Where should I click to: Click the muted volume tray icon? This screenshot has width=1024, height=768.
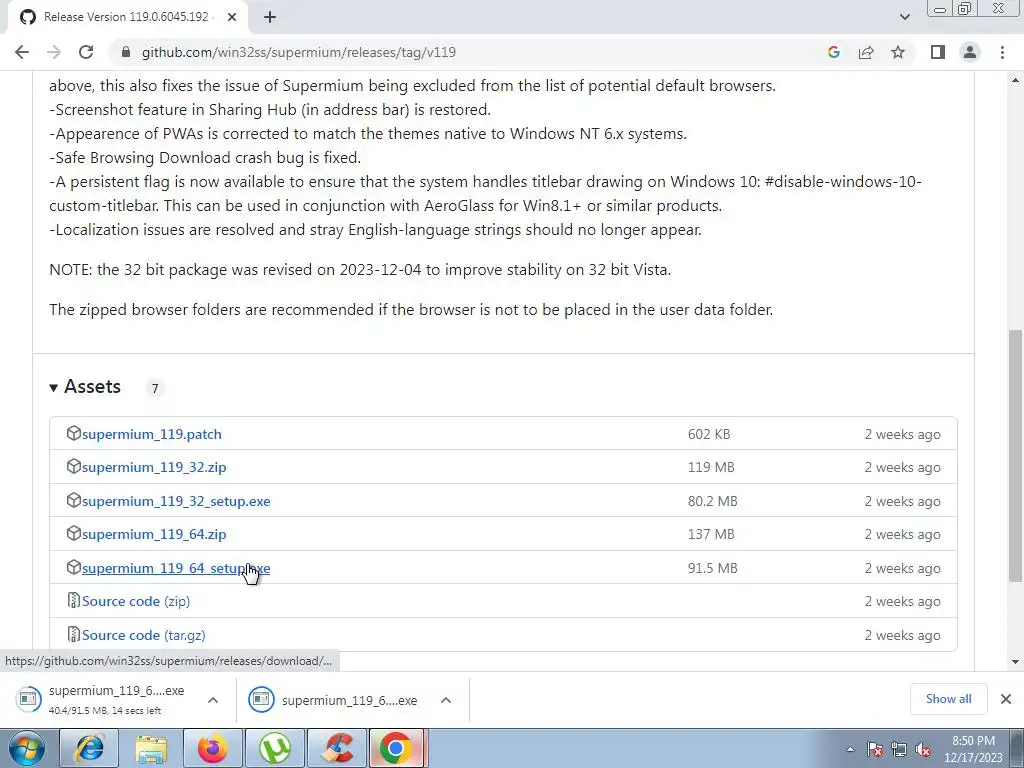(923, 750)
